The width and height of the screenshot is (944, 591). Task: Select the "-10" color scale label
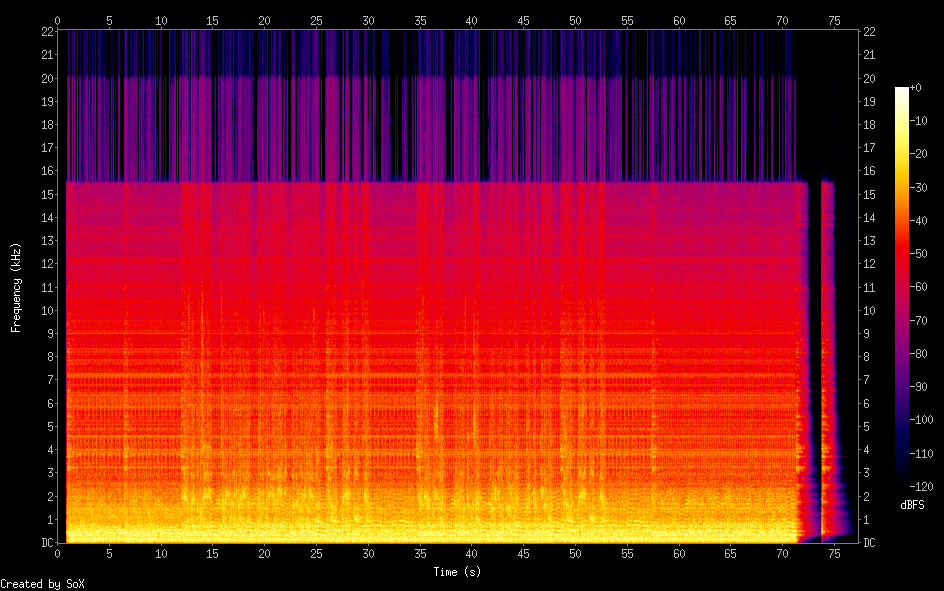tap(918, 121)
